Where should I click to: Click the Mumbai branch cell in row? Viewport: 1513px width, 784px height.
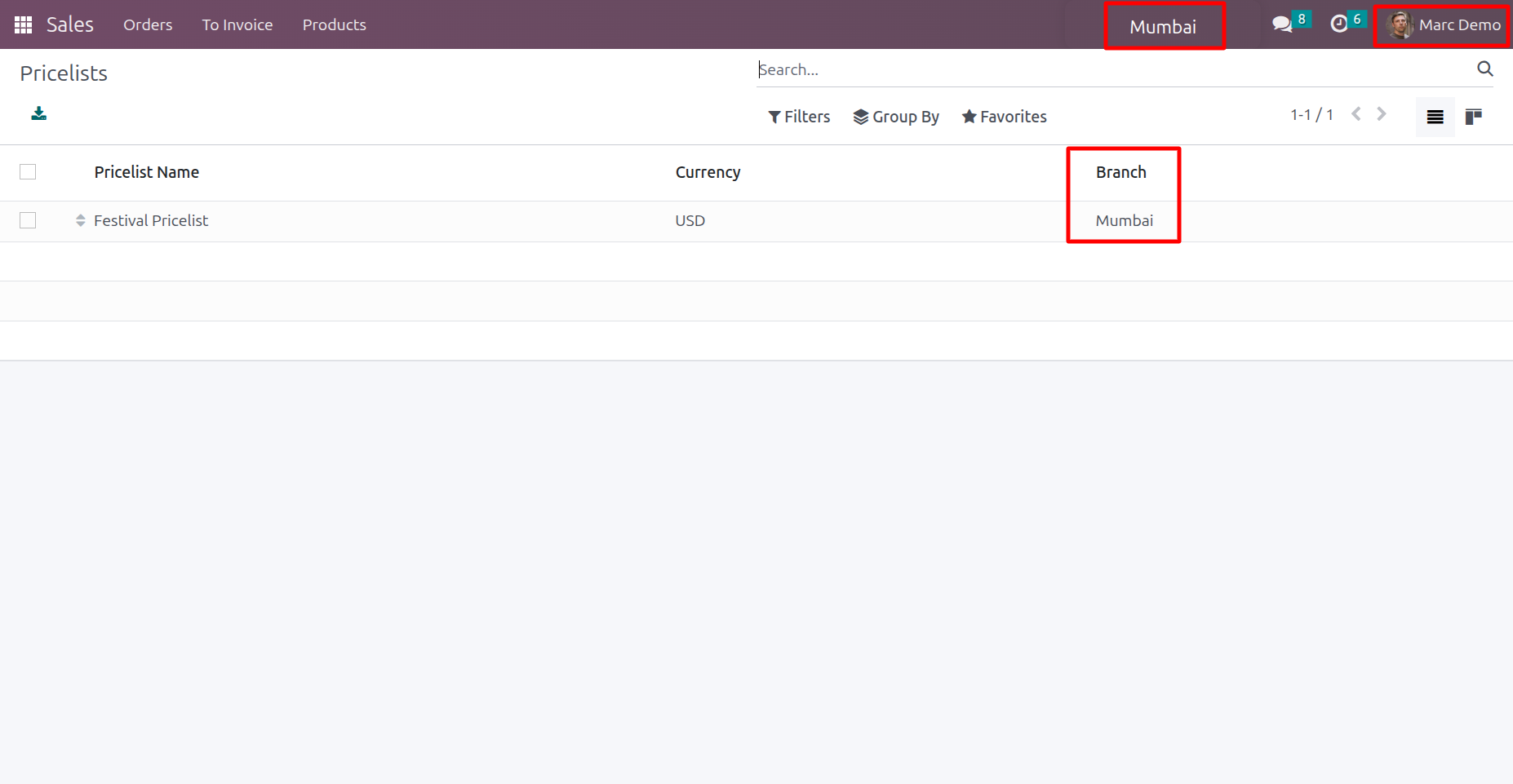[1125, 220]
